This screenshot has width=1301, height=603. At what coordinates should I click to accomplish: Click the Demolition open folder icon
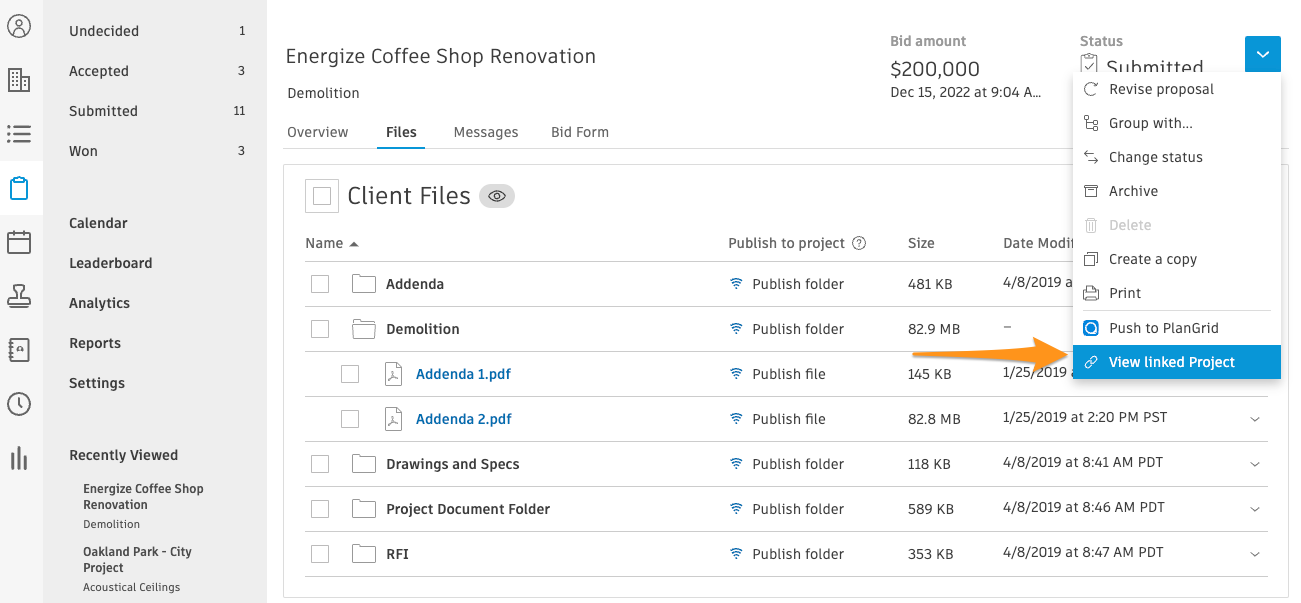[x=363, y=329]
